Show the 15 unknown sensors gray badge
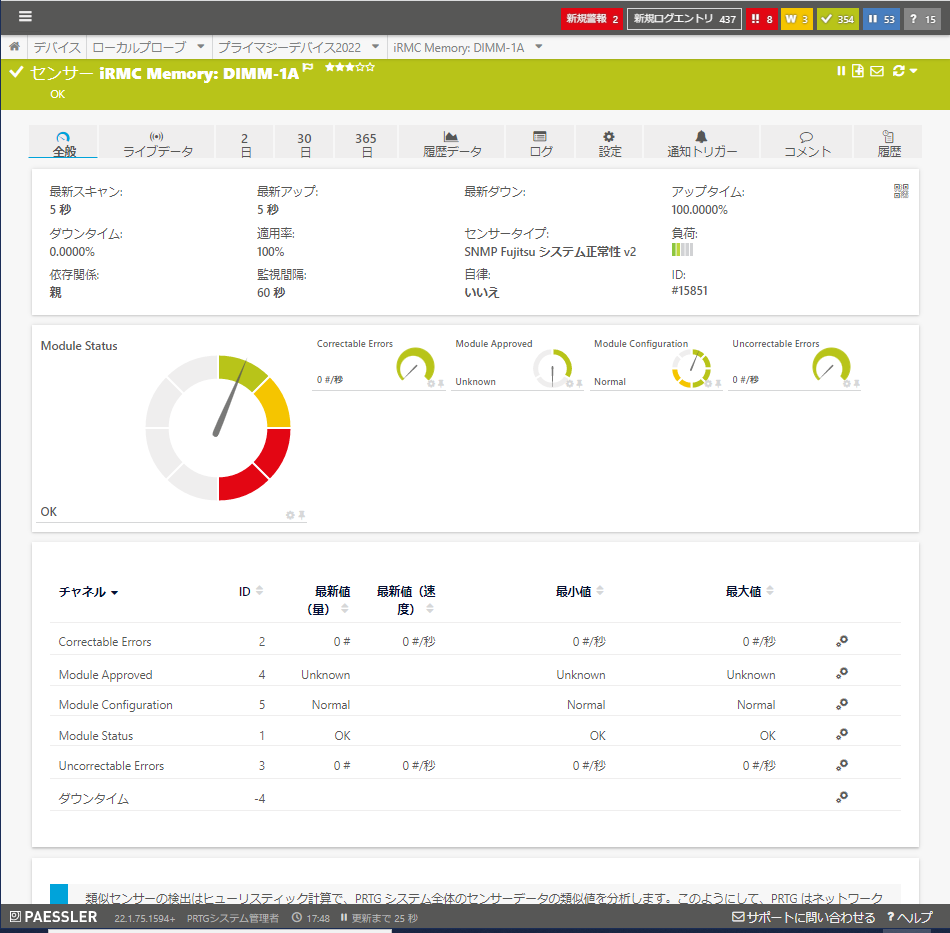The width and height of the screenshot is (950, 933). (x=923, y=19)
